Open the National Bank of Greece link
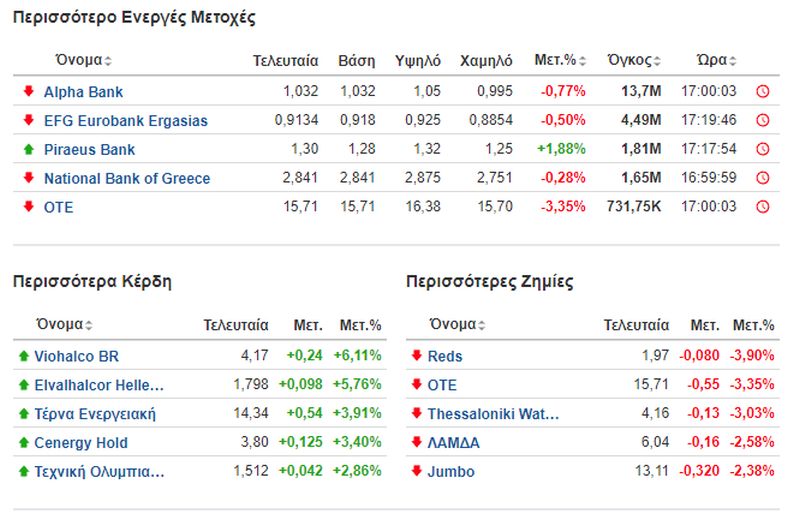Screen dimensions: 800x514 point(127,179)
